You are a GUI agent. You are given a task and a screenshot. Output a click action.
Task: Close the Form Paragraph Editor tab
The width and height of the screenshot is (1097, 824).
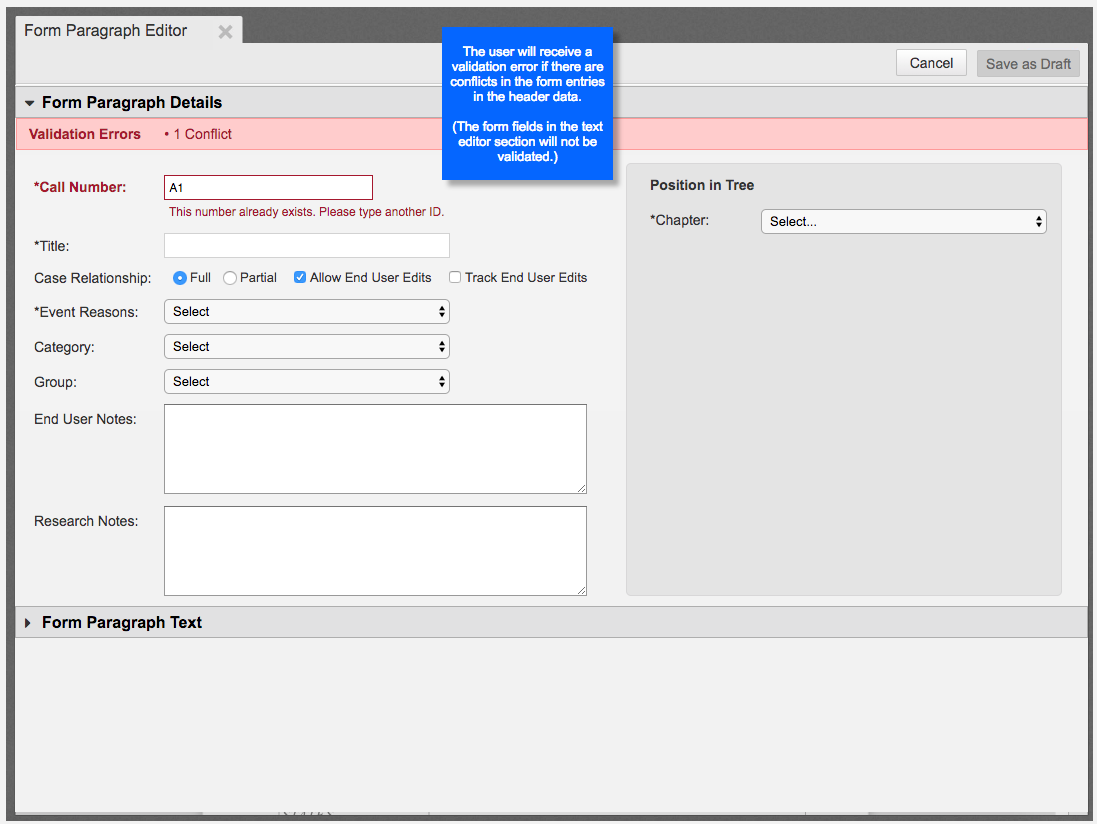(225, 31)
